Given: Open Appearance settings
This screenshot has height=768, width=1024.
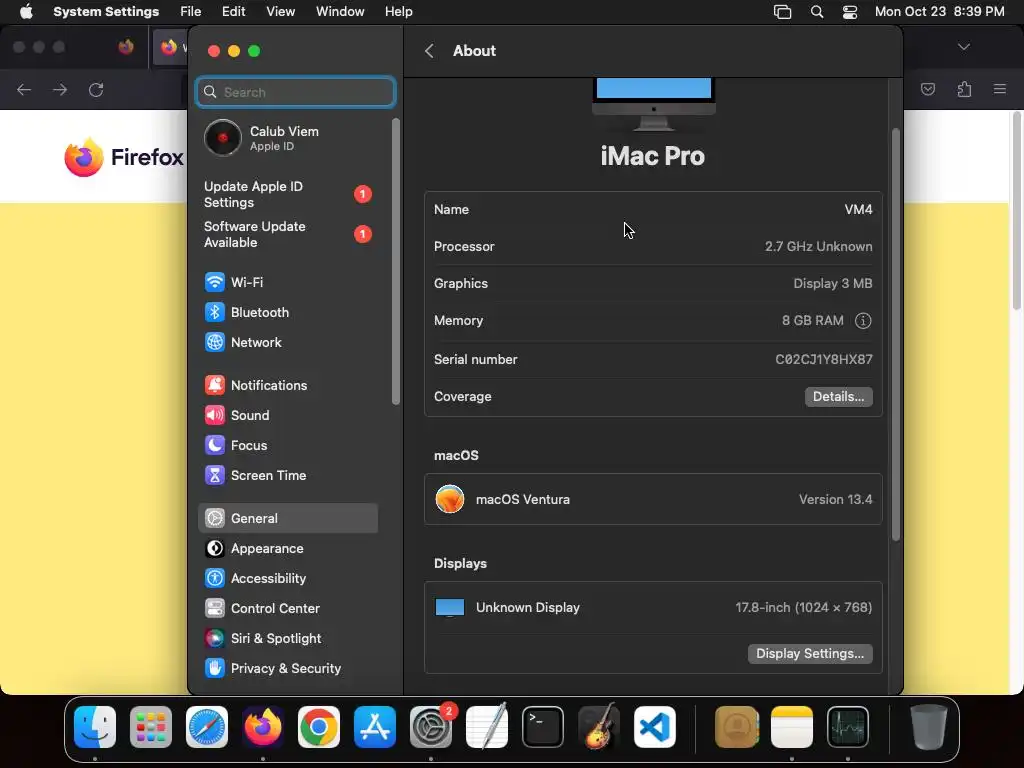Looking at the screenshot, I should 287,549.
